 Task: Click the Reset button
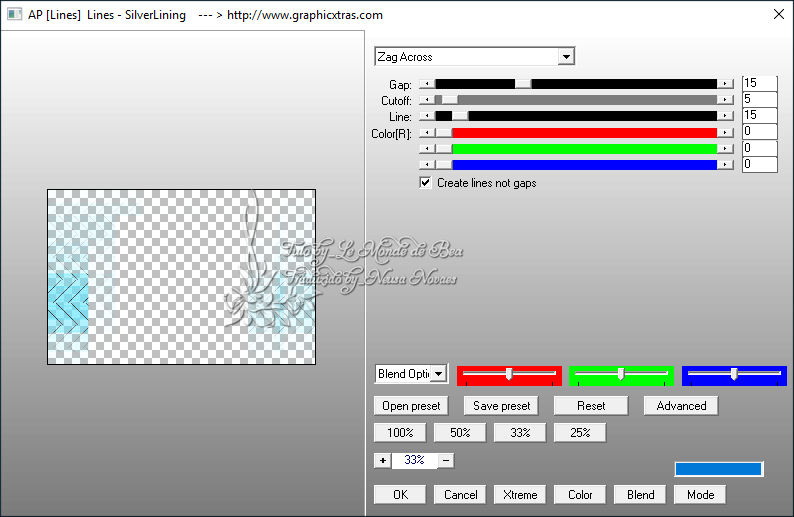(591, 406)
